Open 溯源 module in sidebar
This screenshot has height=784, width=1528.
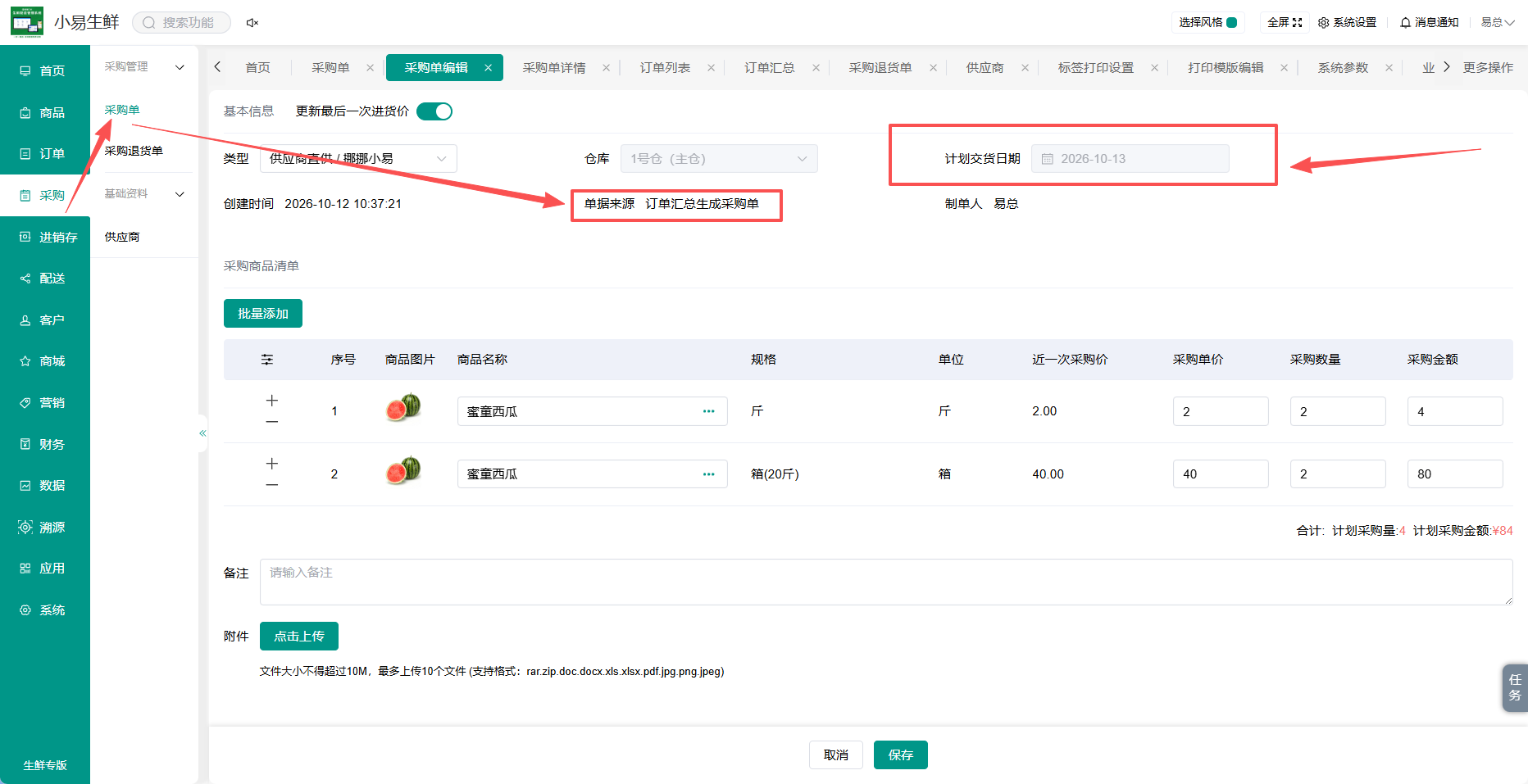[x=45, y=528]
